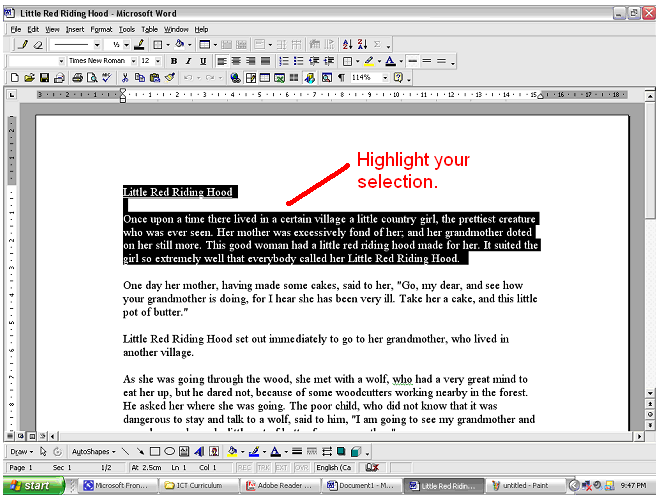Expand the AutoShapes menu
Image resolution: width=662 pixels, height=500 pixels.
point(93,451)
